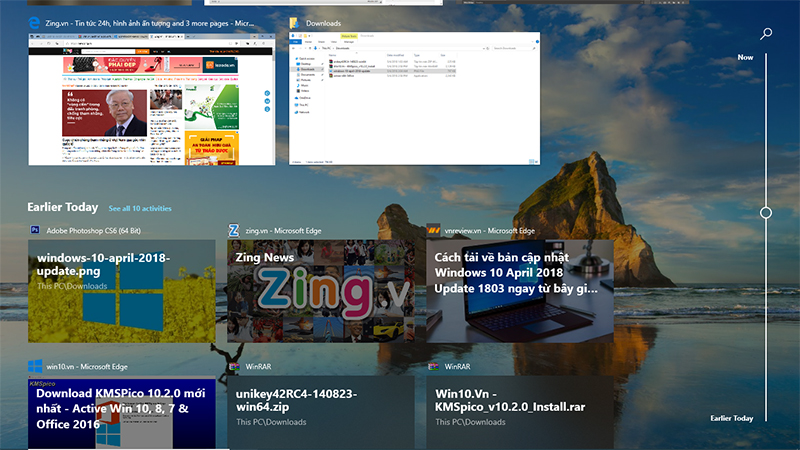Open the unikey42RC4-140823-win64.zip activity card
The width and height of the screenshot is (800, 450).
click(x=320, y=413)
